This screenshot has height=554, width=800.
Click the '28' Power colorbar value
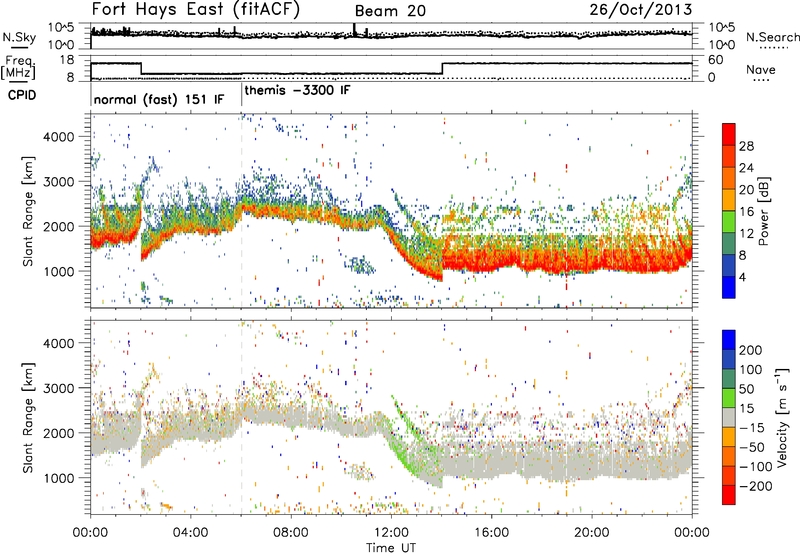pos(746,146)
